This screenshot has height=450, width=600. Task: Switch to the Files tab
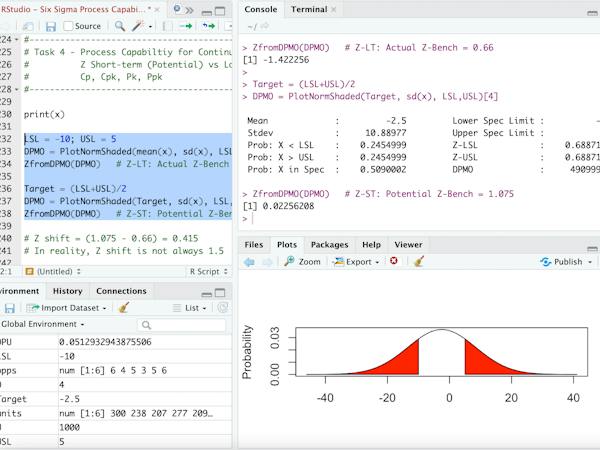[x=254, y=245]
